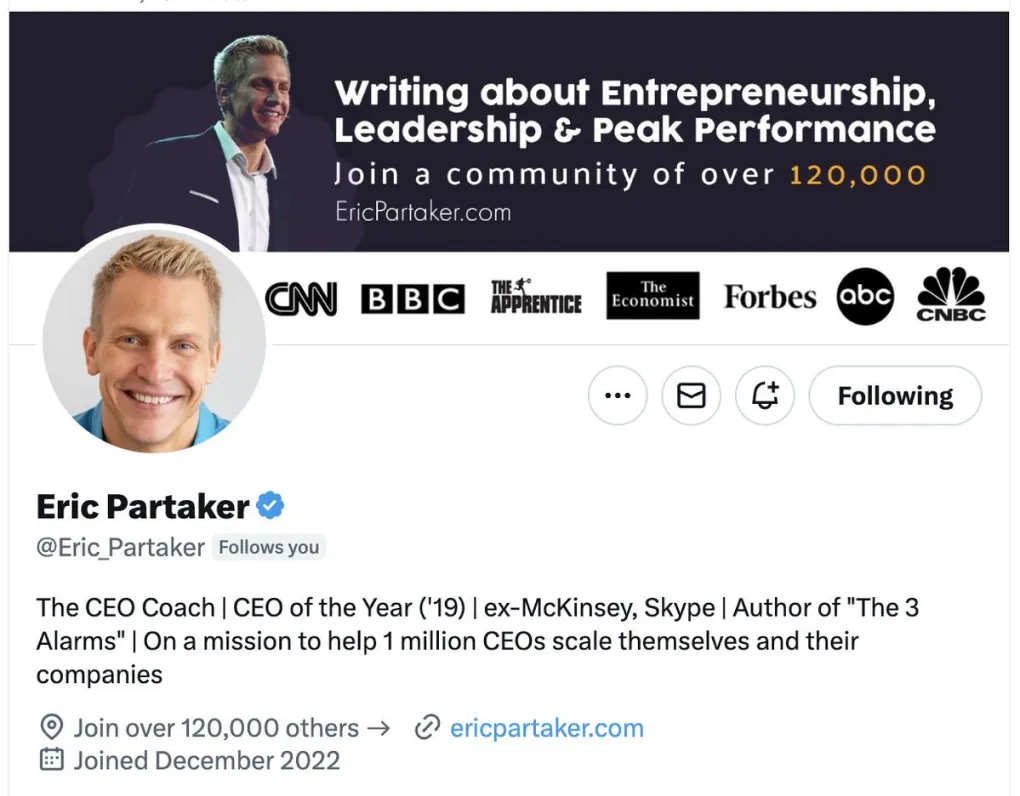Click the BBC logo
Screen dimensions: 1020x796
pyautogui.click(x=412, y=298)
